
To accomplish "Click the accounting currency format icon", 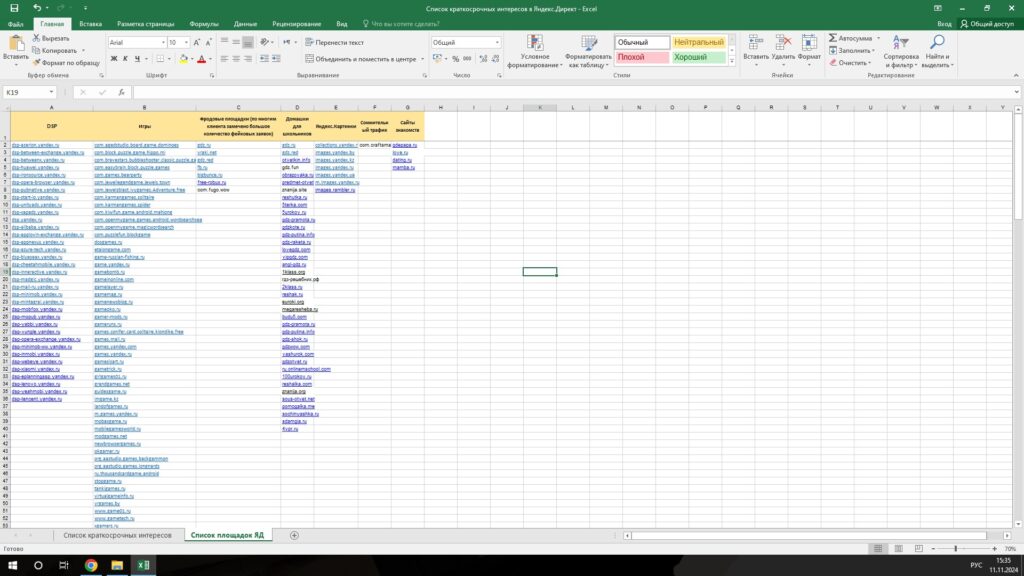I will click(x=438, y=59).
